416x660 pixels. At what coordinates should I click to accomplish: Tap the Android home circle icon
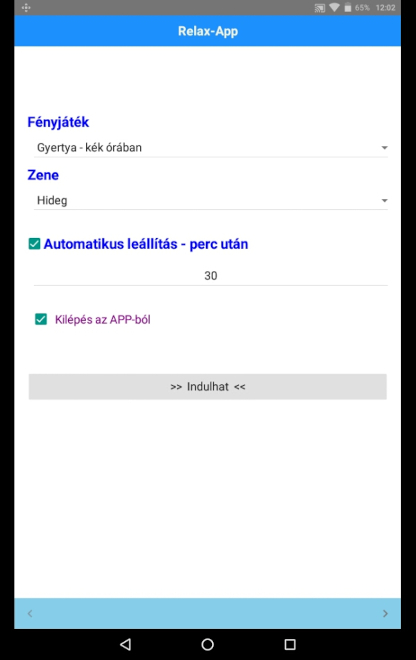208,644
